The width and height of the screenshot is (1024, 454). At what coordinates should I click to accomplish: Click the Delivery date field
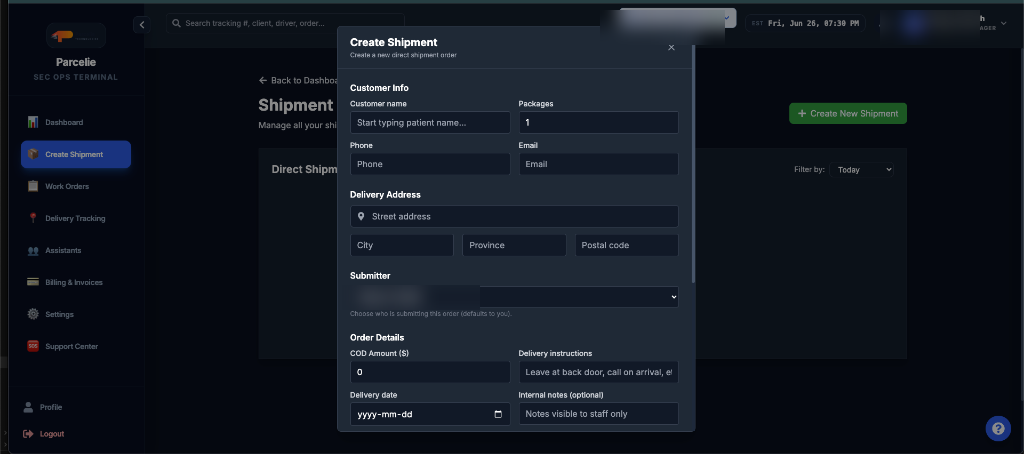[430, 414]
